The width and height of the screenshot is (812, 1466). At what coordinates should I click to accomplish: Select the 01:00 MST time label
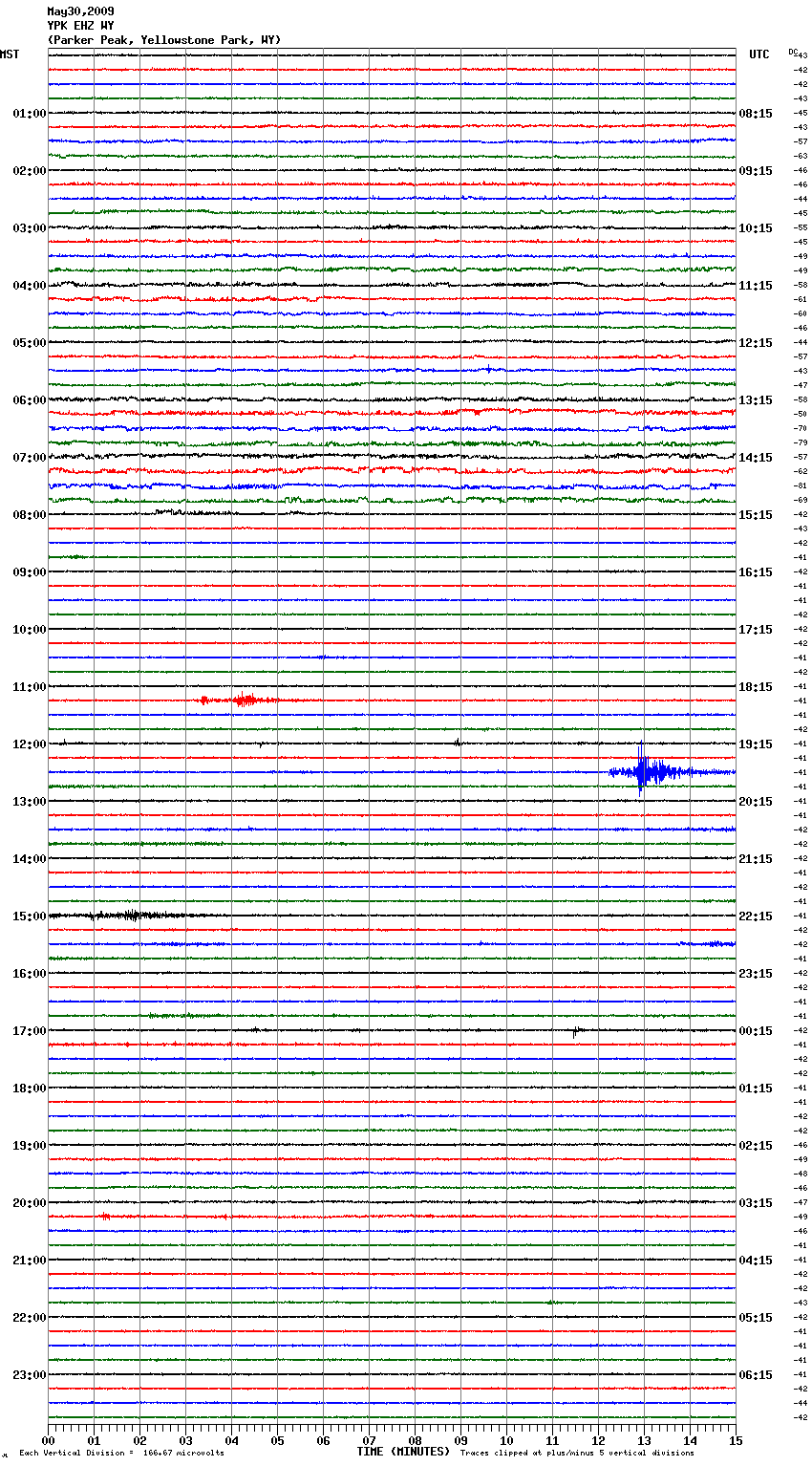[x=29, y=114]
